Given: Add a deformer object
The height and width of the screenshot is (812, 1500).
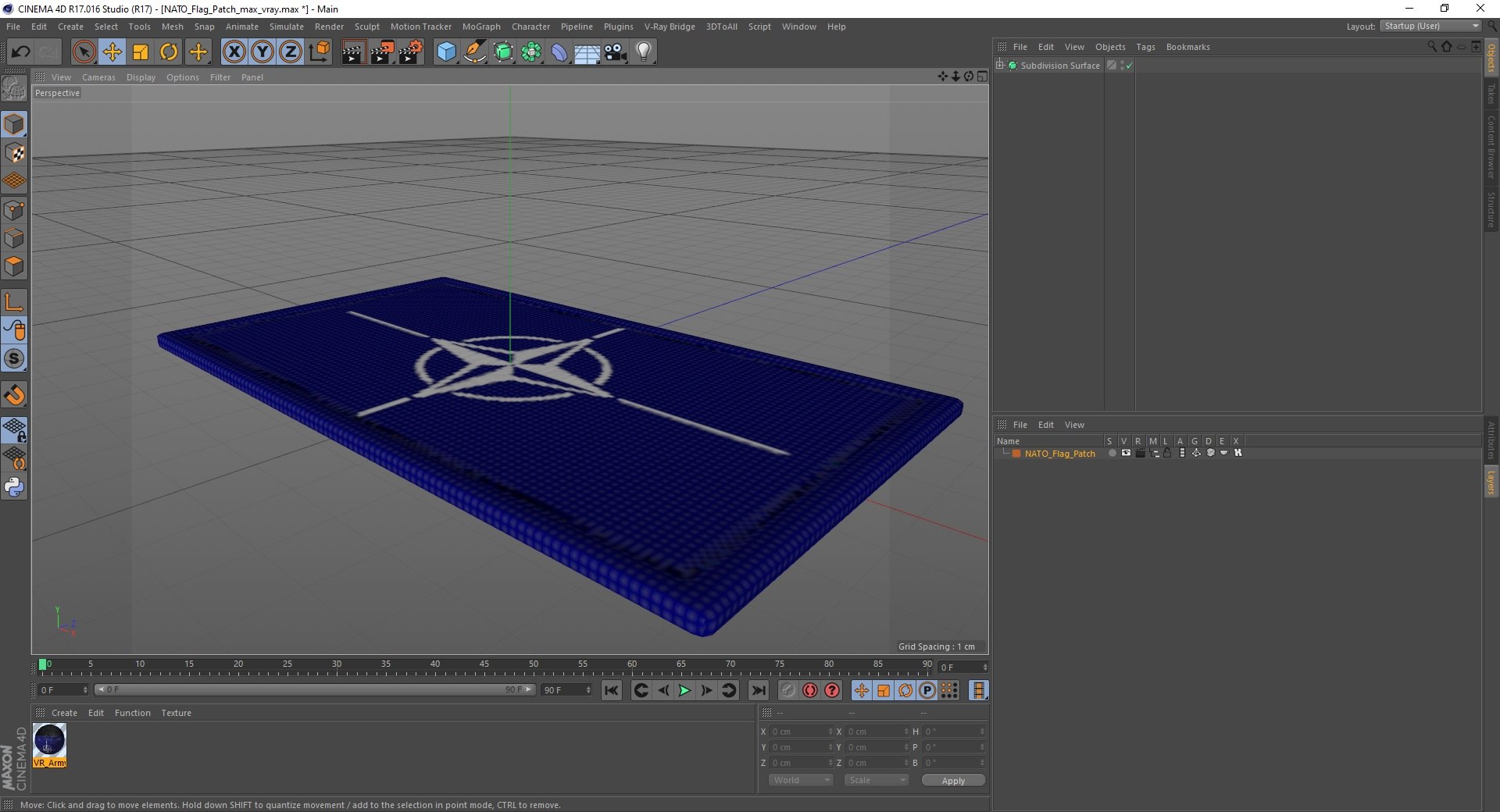Looking at the screenshot, I should pyautogui.click(x=559, y=52).
